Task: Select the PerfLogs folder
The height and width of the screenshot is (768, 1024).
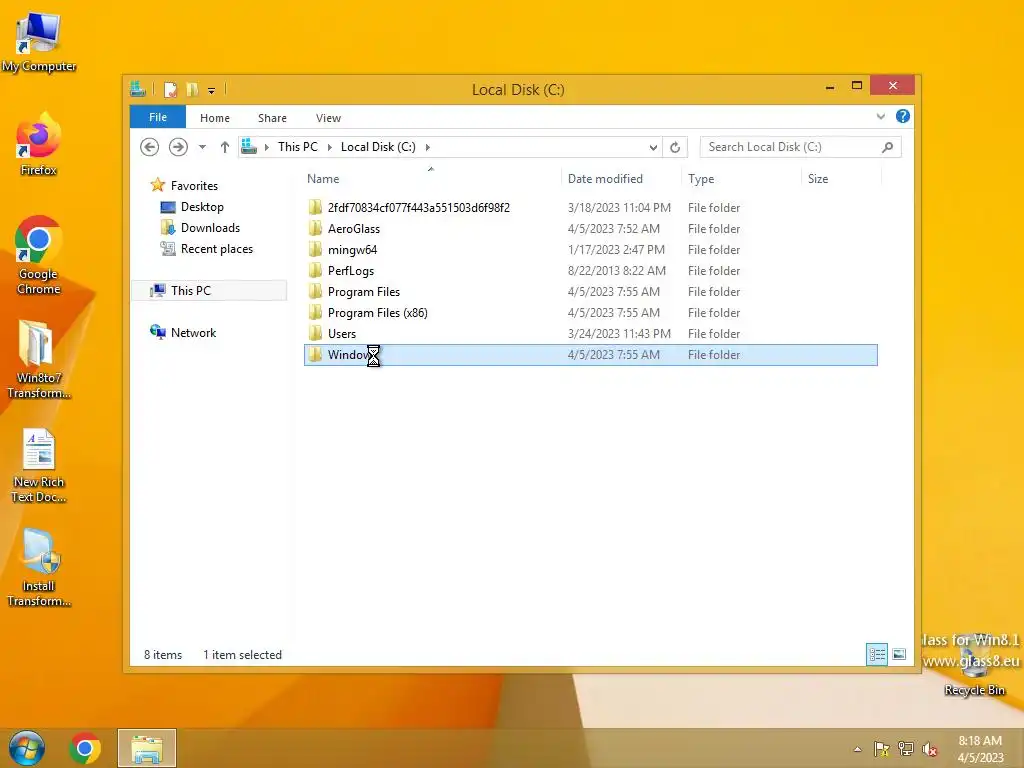Action: click(x=591, y=270)
